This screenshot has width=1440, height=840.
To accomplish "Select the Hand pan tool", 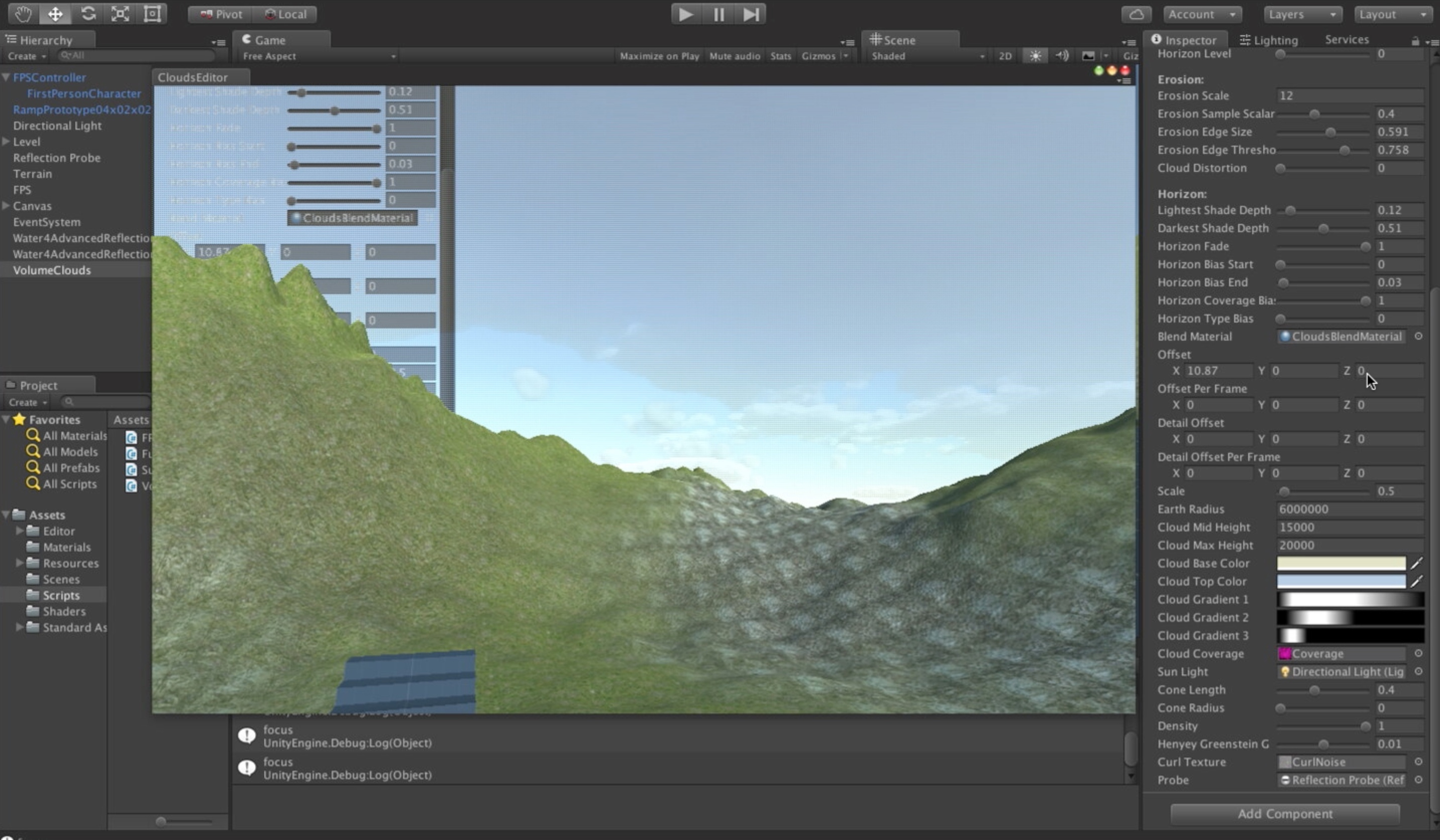I will pos(23,14).
